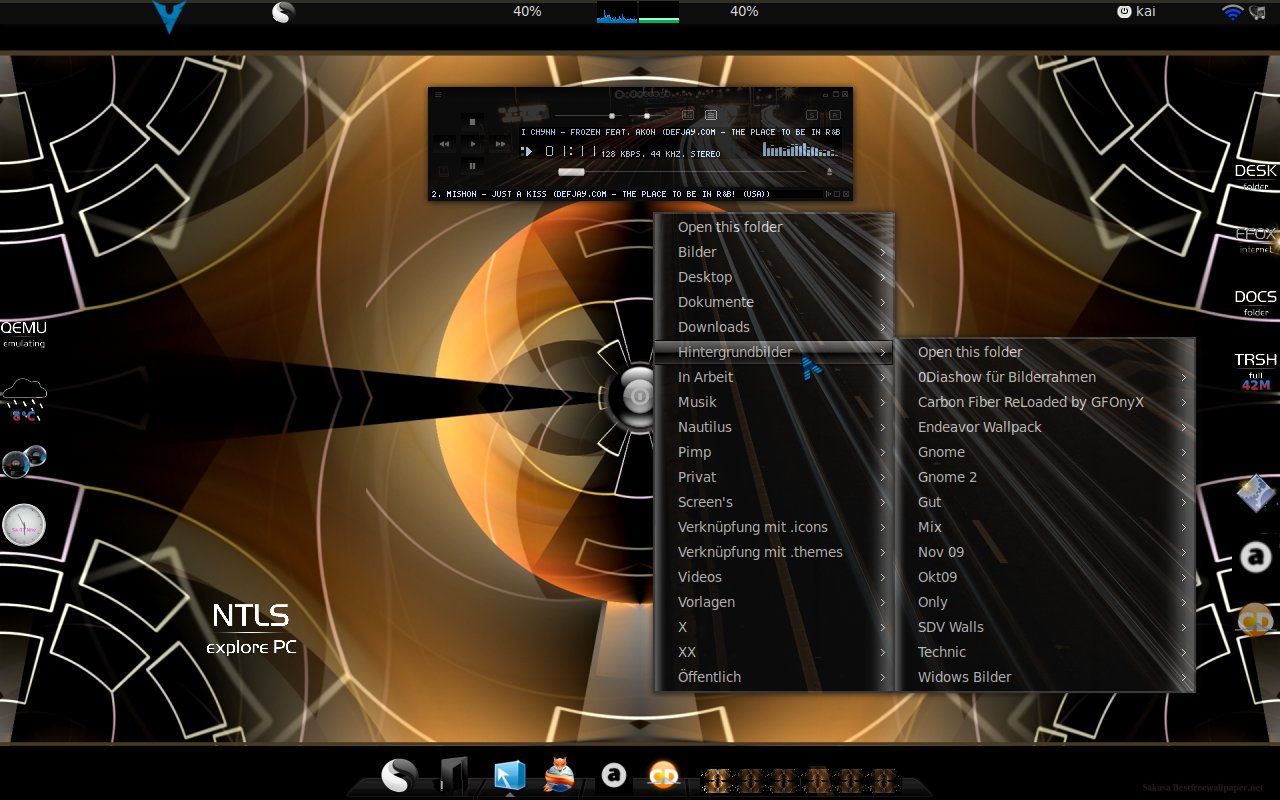Screen dimensions: 1280x800
Task: Stop playback in the music player
Action: [472, 121]
